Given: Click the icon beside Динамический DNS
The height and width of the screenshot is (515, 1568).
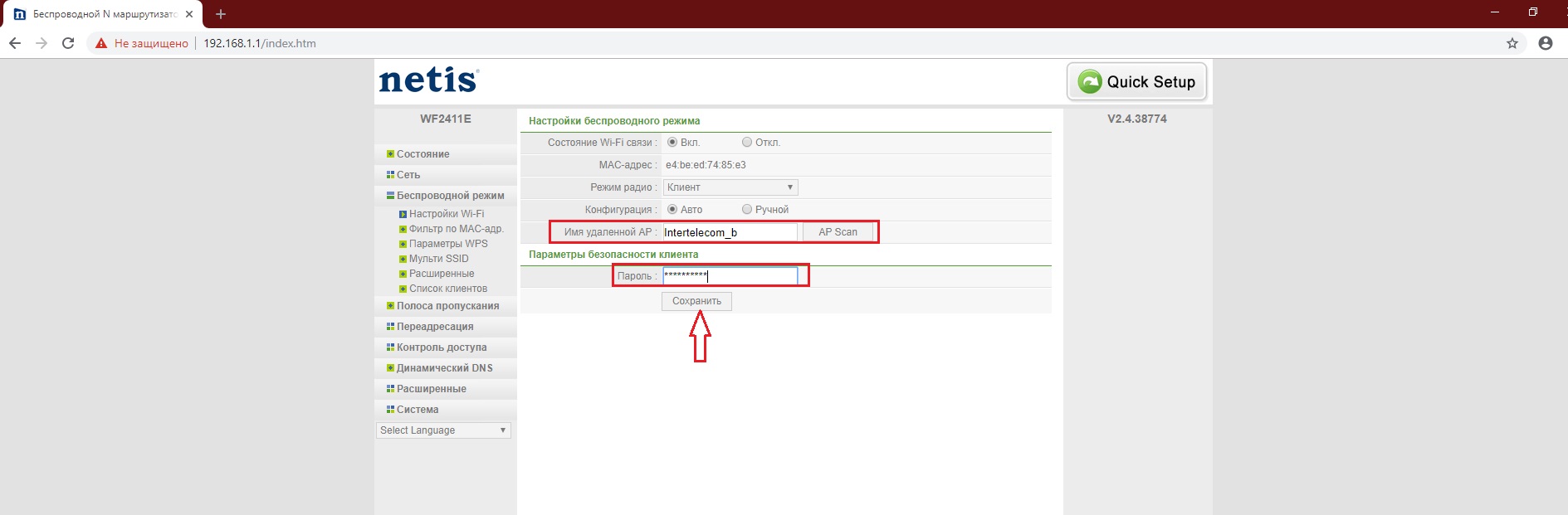Looking at the screenshot, I should point(390,368).
